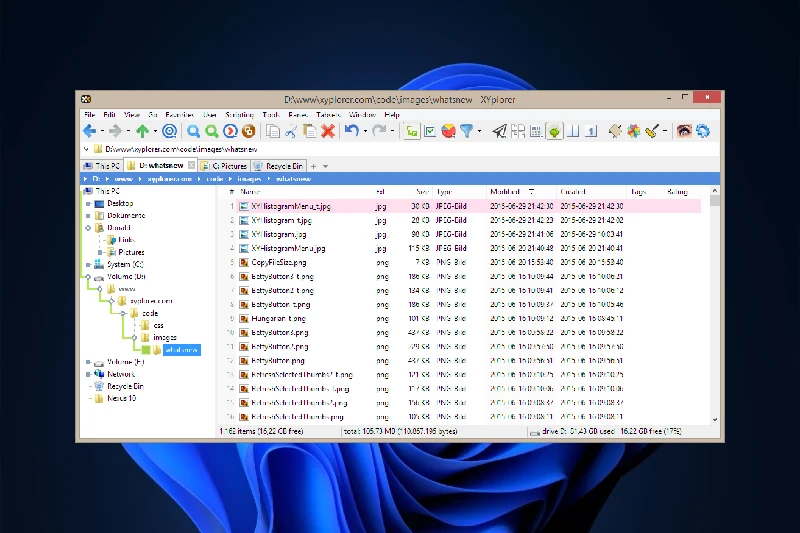Click images in the breadcrumb bar
The width and height of the screenshot is (800, 533).
pos(249,179)
